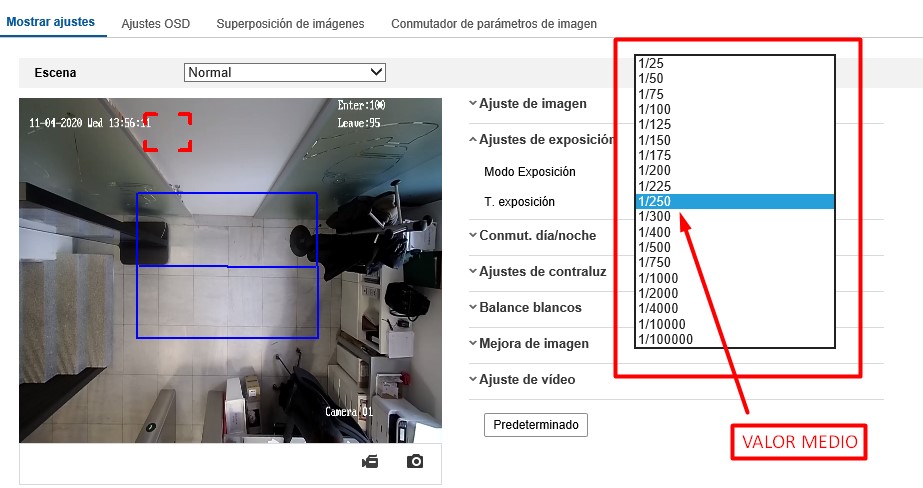Click the snapshot capture camera icon
The height and width of the screenshot is (488, 923).
[x=415, y=461]
